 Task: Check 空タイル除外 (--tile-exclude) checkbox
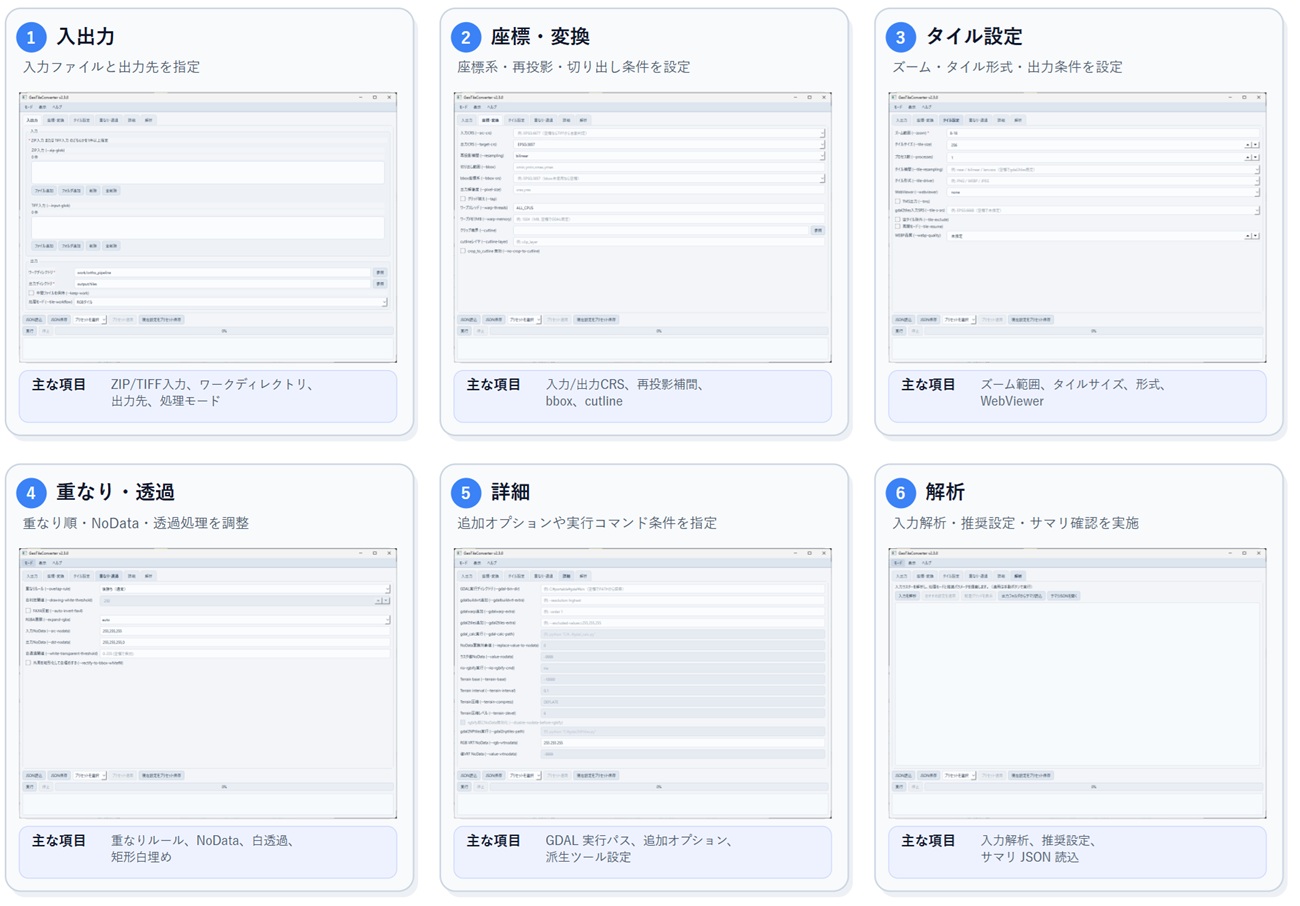tap(898, 219)
